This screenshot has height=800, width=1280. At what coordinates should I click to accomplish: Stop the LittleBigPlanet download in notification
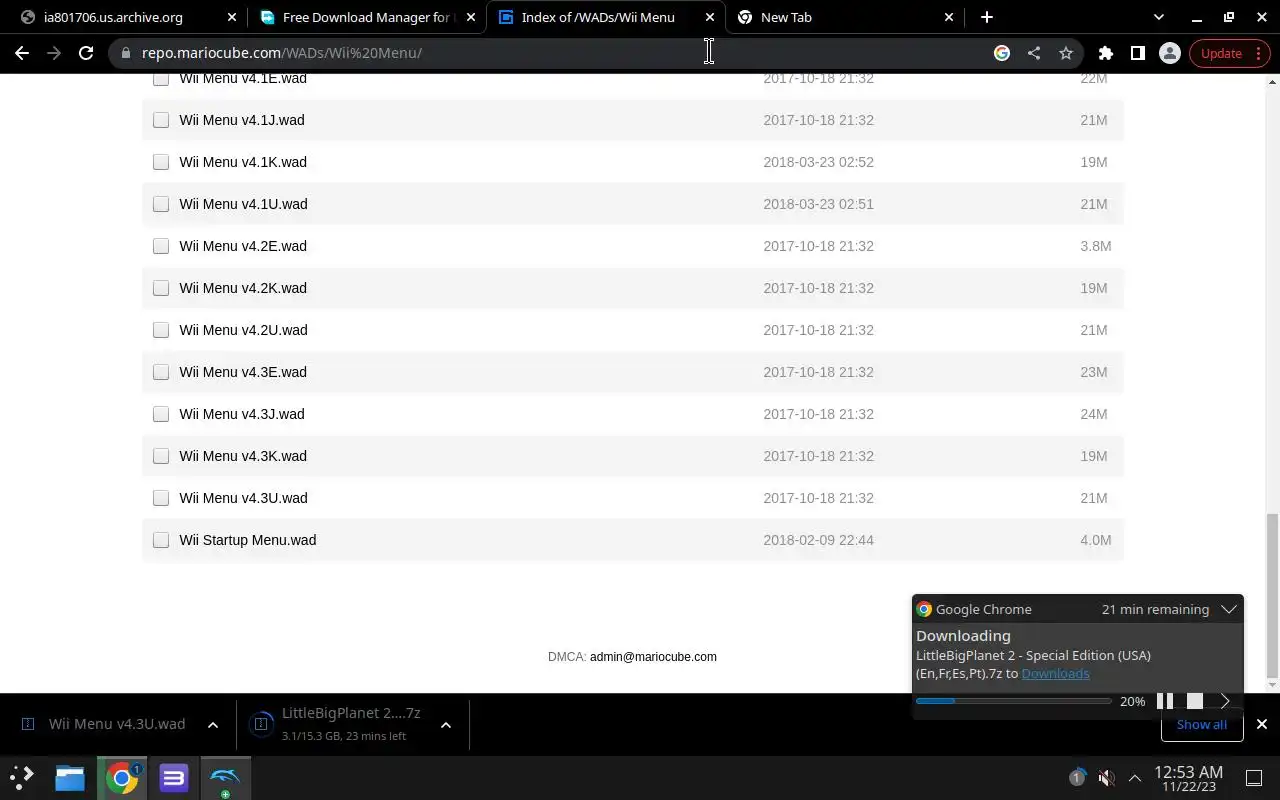click(1195, 701)
